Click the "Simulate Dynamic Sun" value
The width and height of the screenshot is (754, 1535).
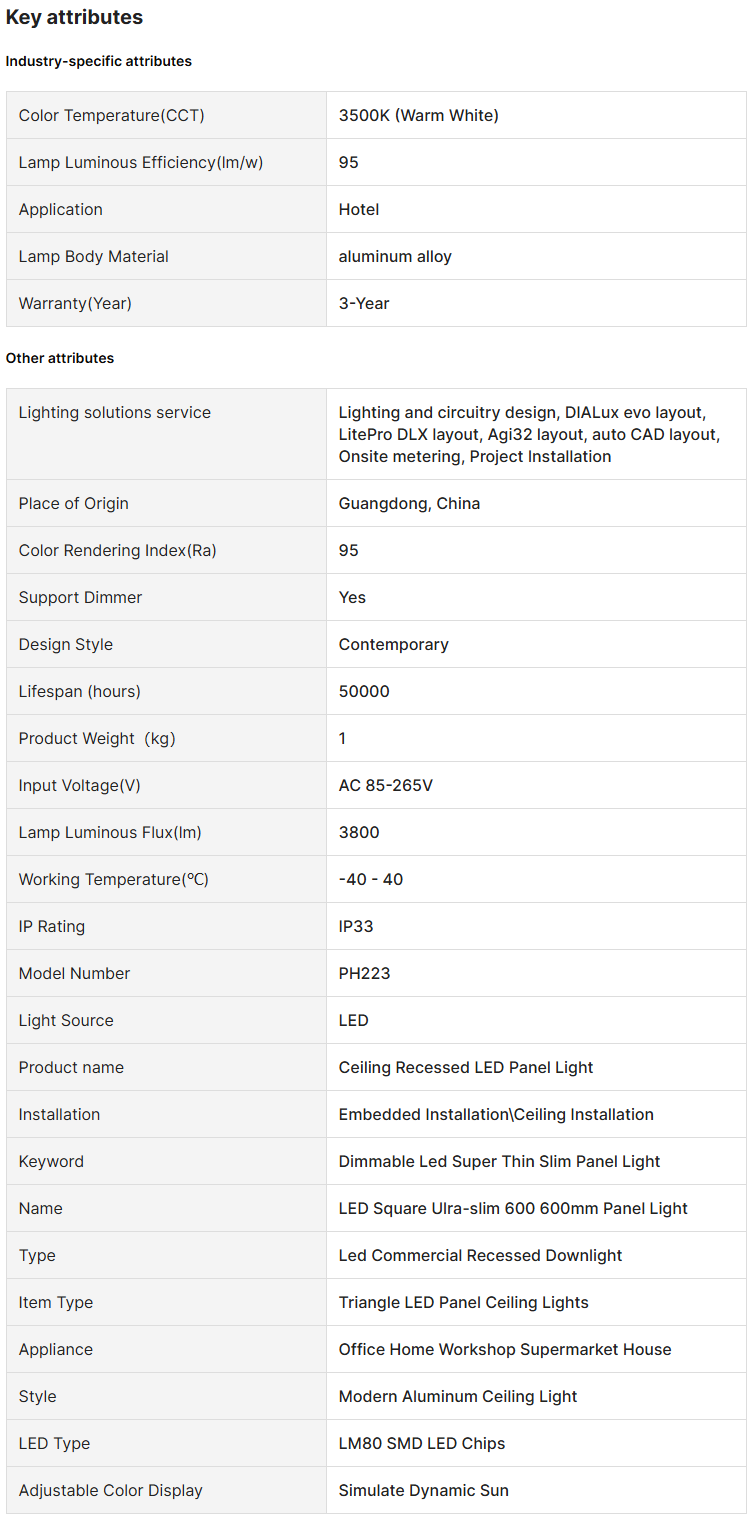423,1490
